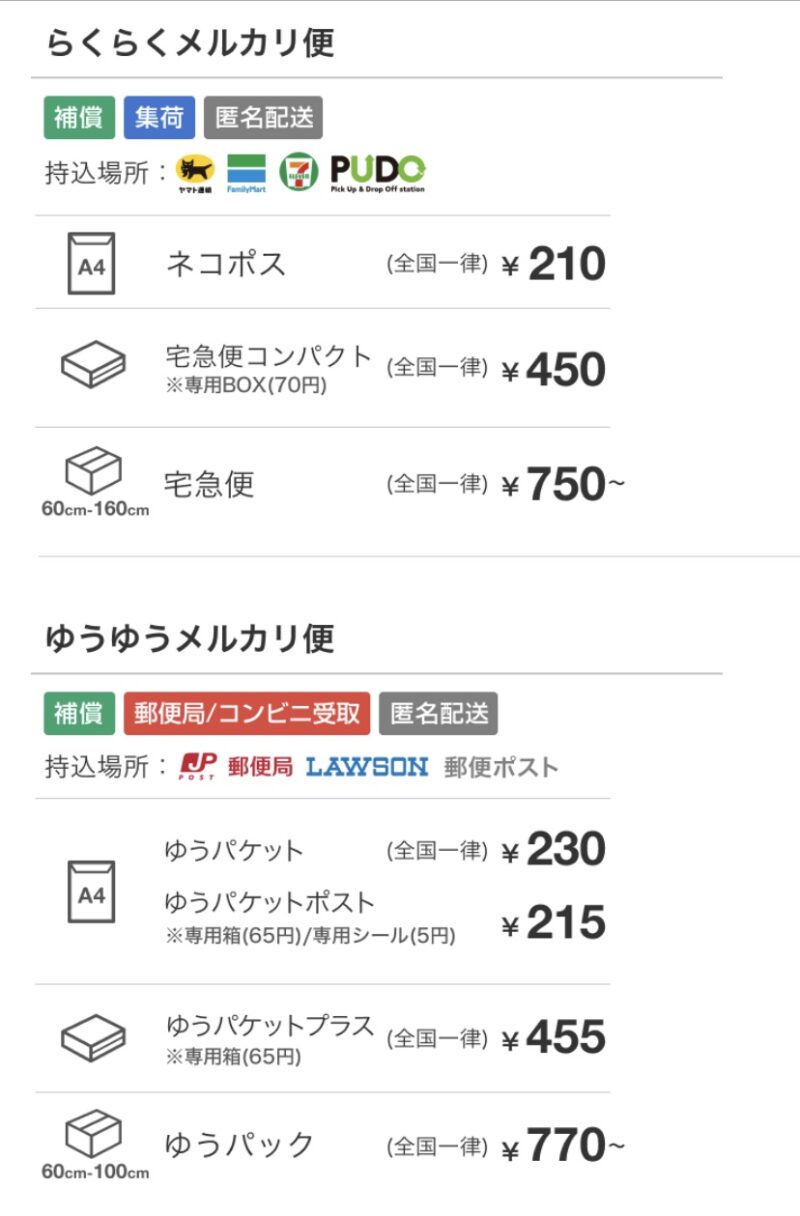Select the green 補償 badge under らくらくメルカリ便
This screenshot has height=1216, width=800.
pos(79,117)
